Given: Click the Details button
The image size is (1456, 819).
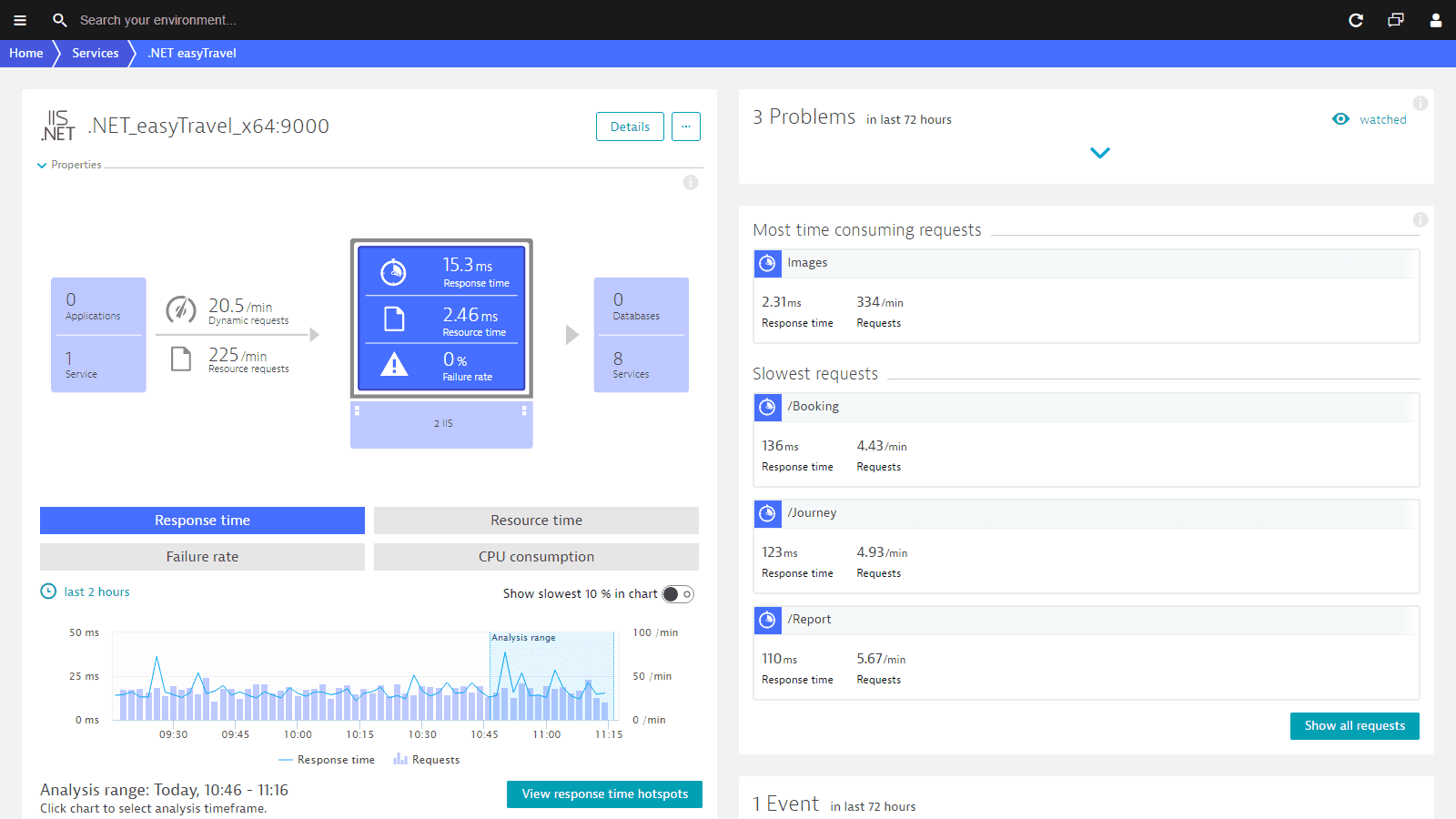Looking at the screenshot, I should click(x=630, y=126).
